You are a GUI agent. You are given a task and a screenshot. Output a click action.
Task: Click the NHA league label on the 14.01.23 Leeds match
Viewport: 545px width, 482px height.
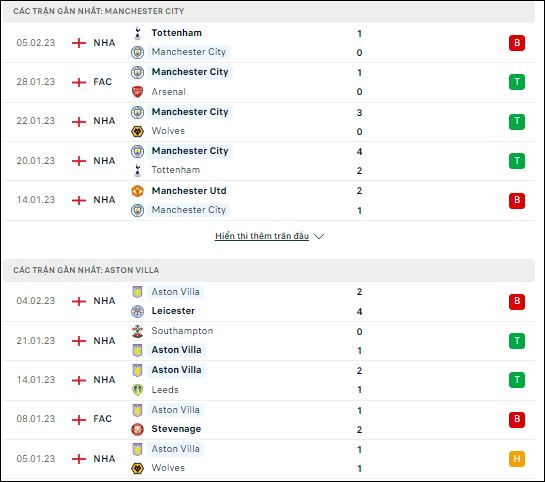(x=104, y=380)
